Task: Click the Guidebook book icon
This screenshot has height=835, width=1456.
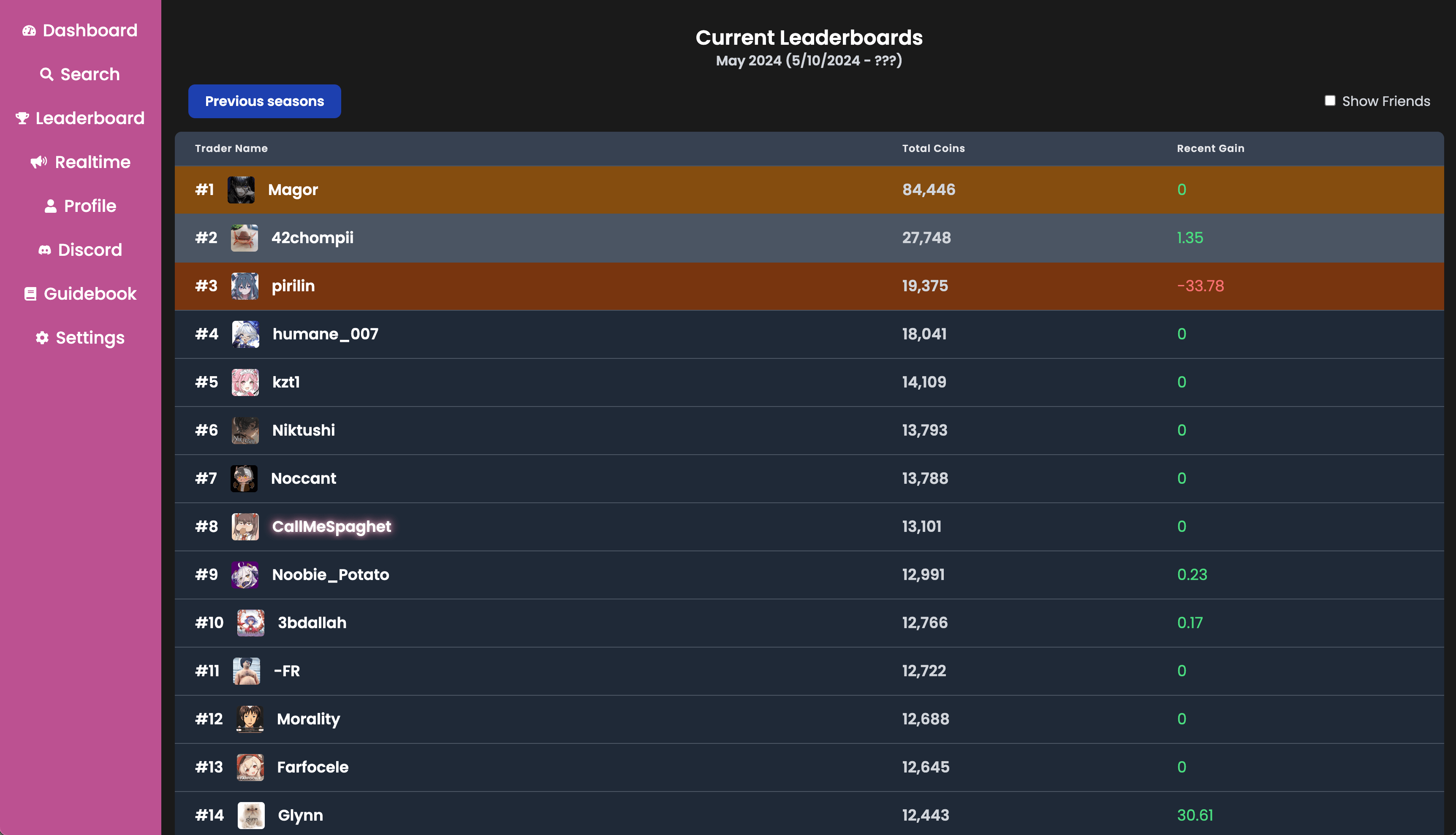Action: coord(30,294)
